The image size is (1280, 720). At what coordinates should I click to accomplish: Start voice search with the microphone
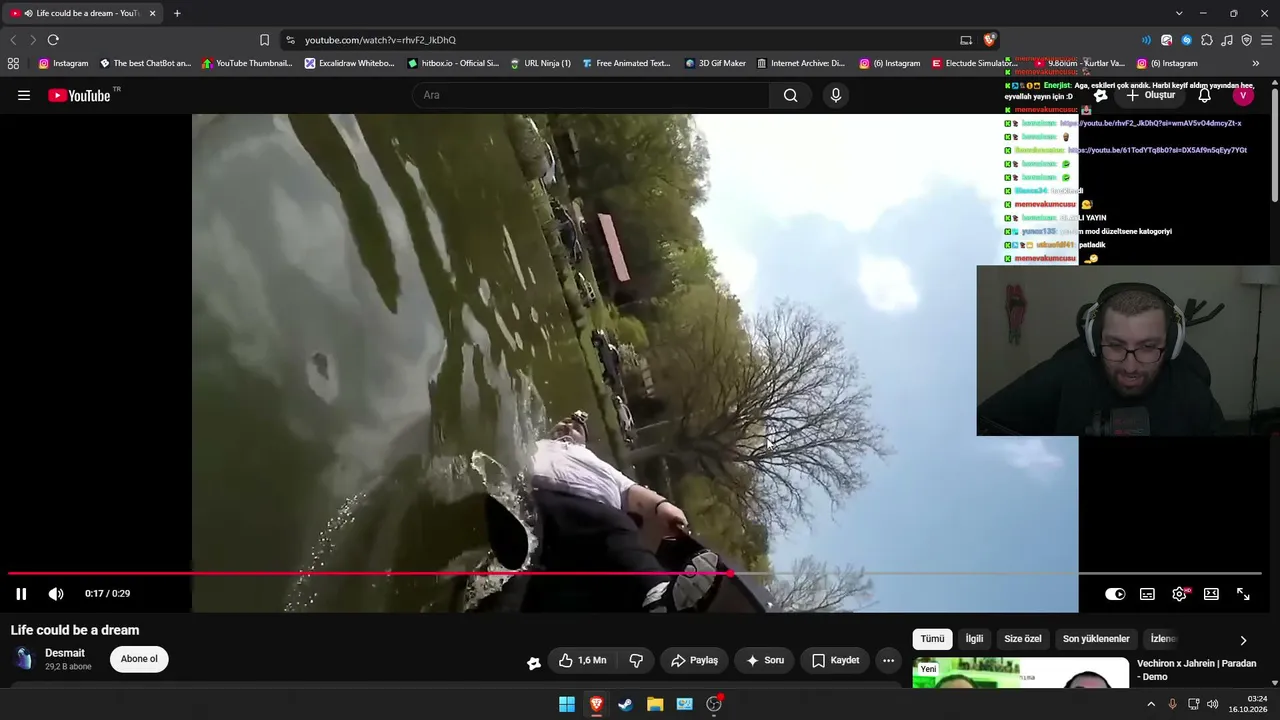836,95
